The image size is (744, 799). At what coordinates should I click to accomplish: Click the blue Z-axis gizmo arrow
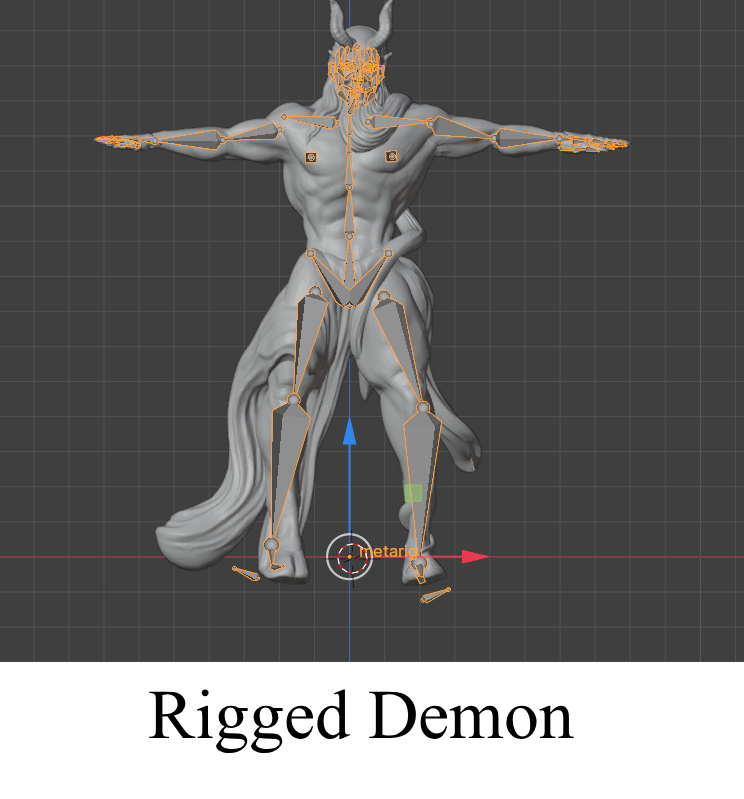click(x=349, y=432)
